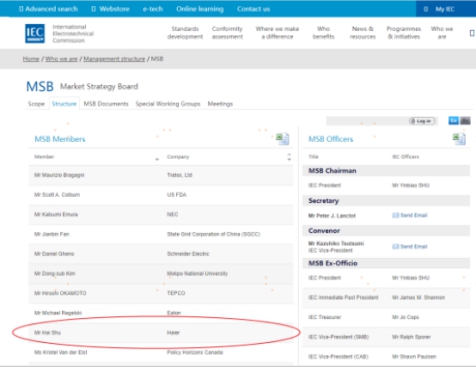
Task: Click the MSB Ex-Officio heading
Action: [333, 263]
